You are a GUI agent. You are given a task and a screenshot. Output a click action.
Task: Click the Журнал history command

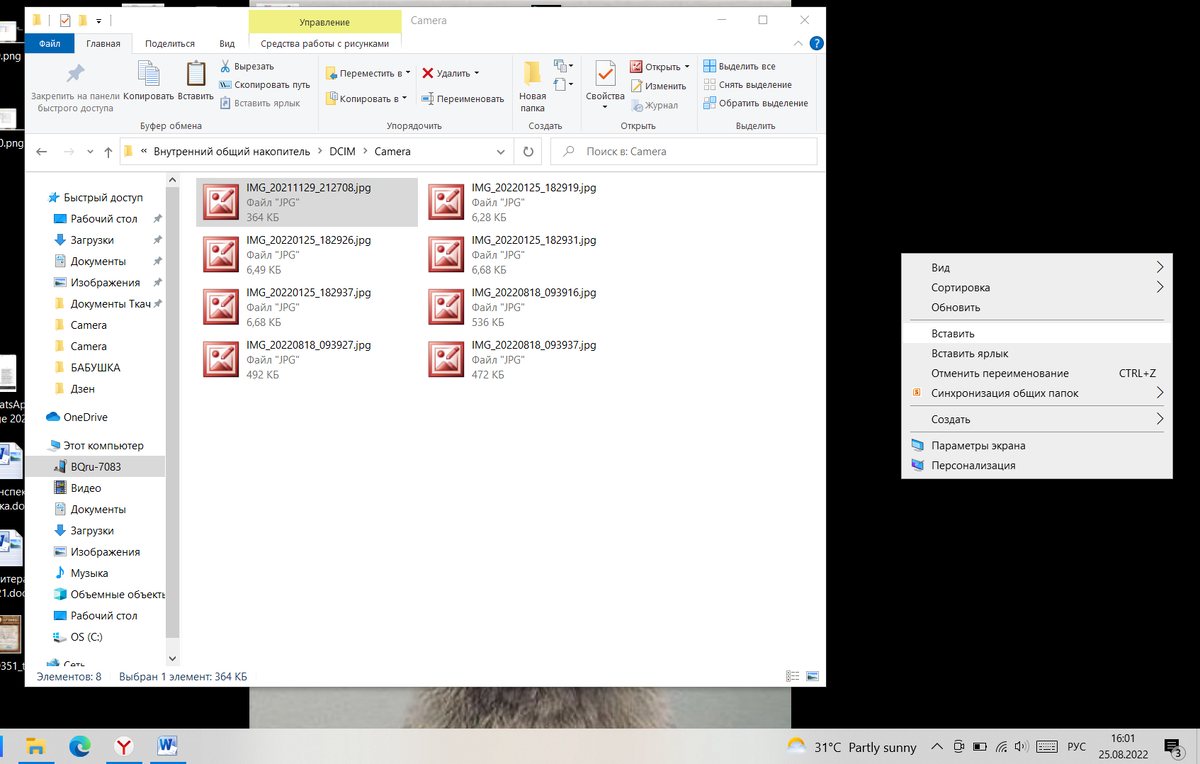654,105
